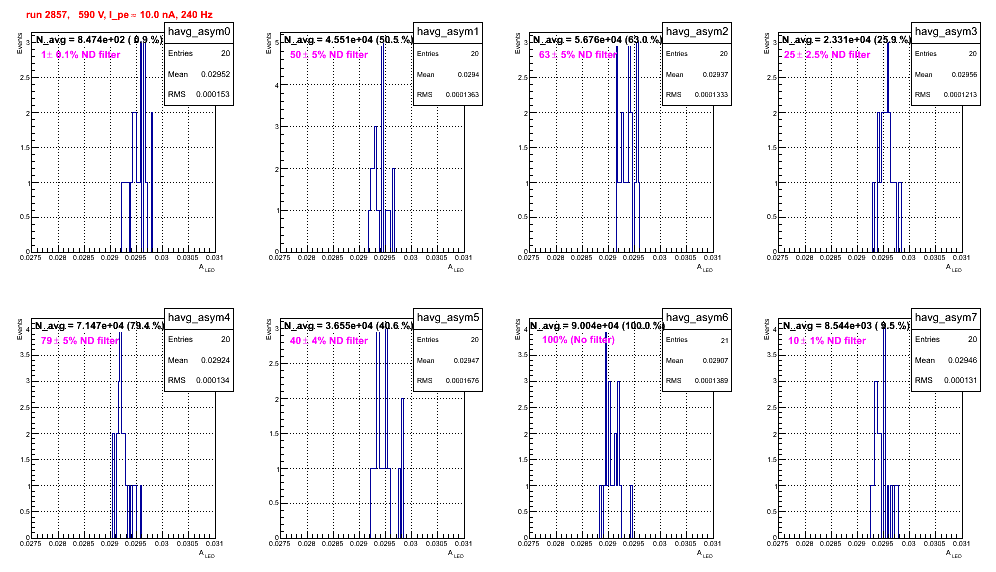Click Mean value 0.02946 in havg_asym7 box
The height and width of the screenshot is (572, 996).
point(962,360)
